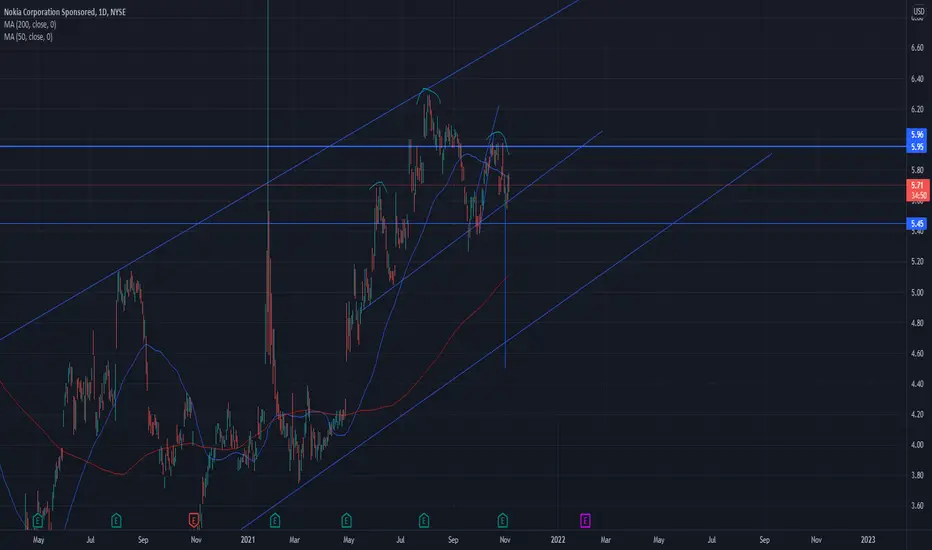
Task: Click the 4.00 price axis label
Action: [x=917, y=445]
